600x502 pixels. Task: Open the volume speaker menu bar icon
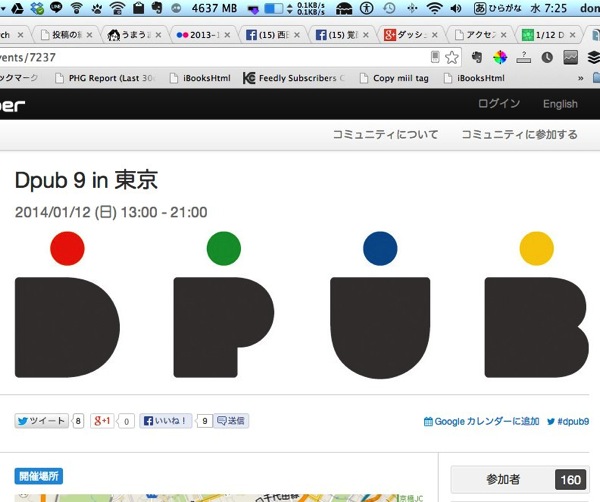pyautogui.click(x=456, y=8)
